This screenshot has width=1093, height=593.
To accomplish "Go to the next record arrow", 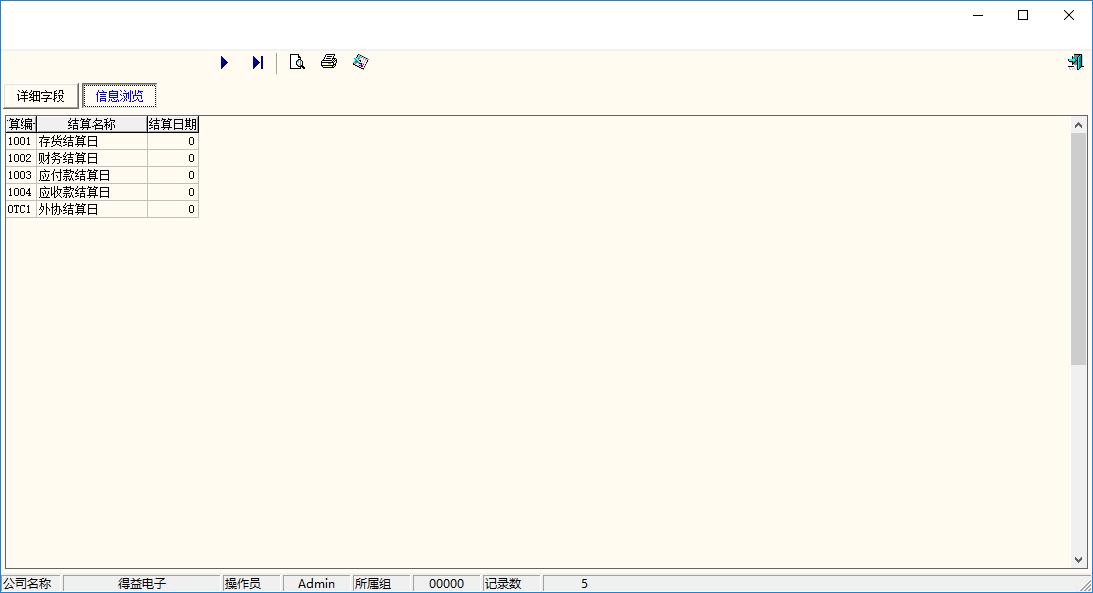I will click(225, 63).
